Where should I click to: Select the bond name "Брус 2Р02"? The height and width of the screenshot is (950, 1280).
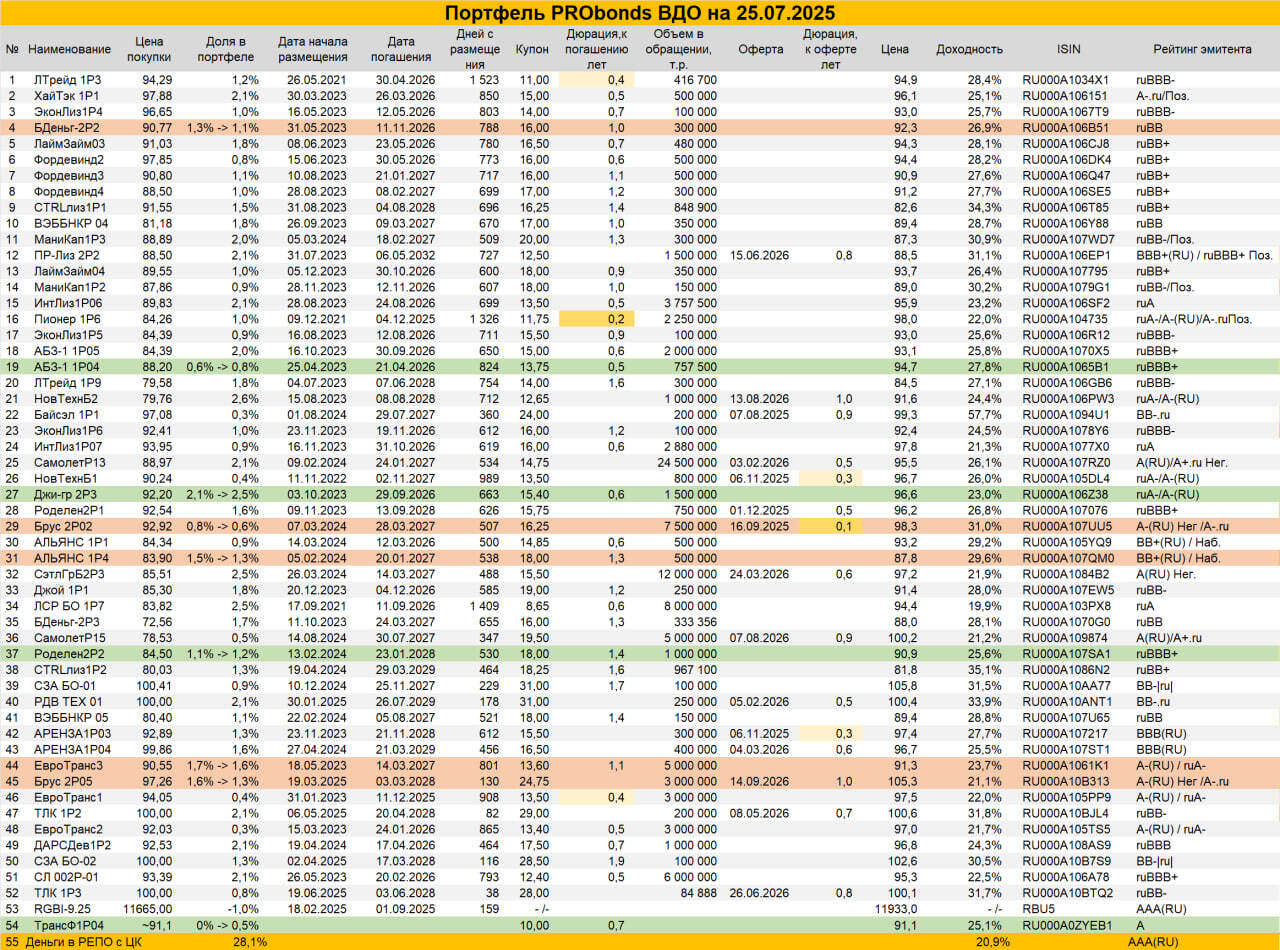click(62, 526)
